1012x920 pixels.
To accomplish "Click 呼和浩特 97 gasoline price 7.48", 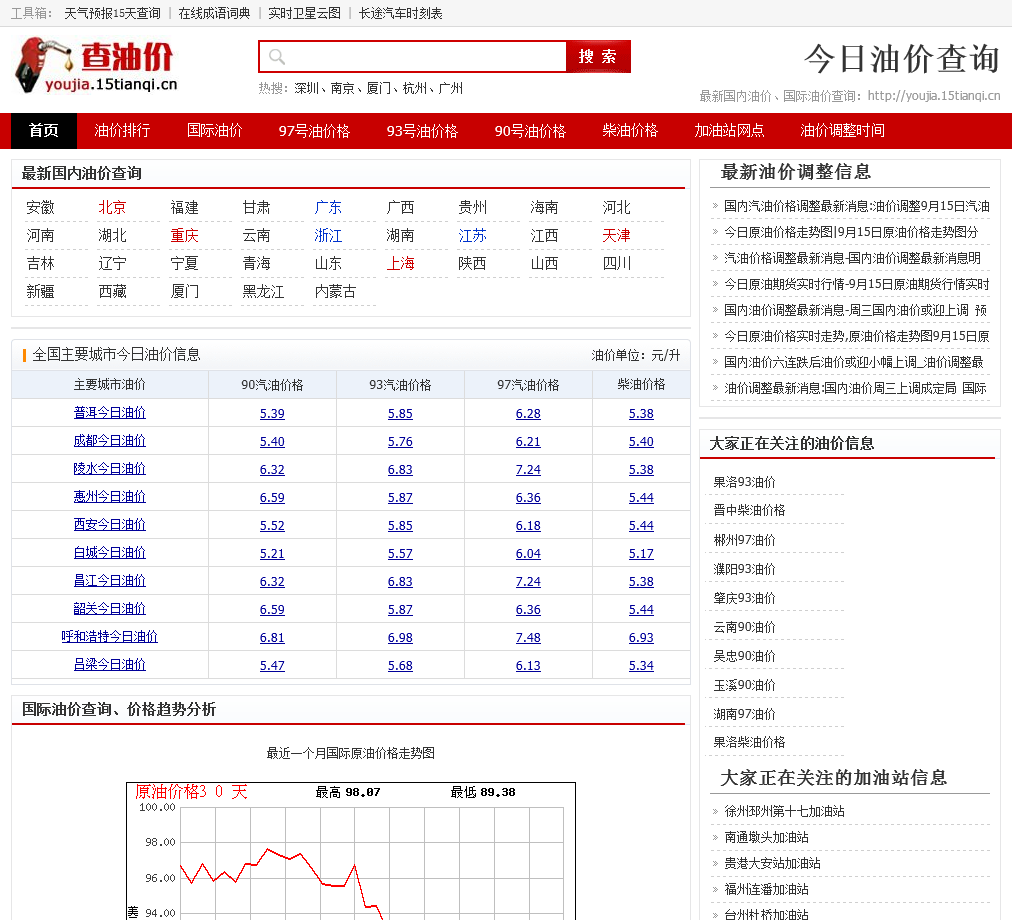I will pyautogui.click(x=528, y=638).
